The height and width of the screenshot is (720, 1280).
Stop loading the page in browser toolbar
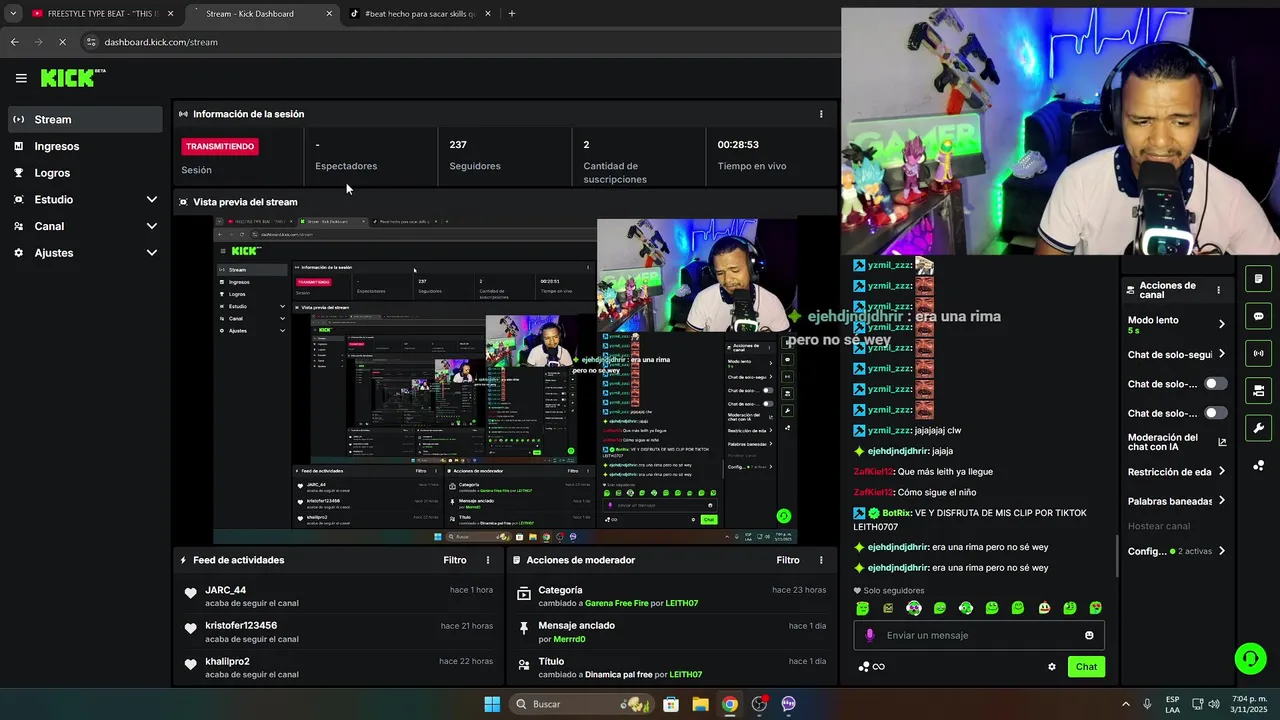coord(62,42)
